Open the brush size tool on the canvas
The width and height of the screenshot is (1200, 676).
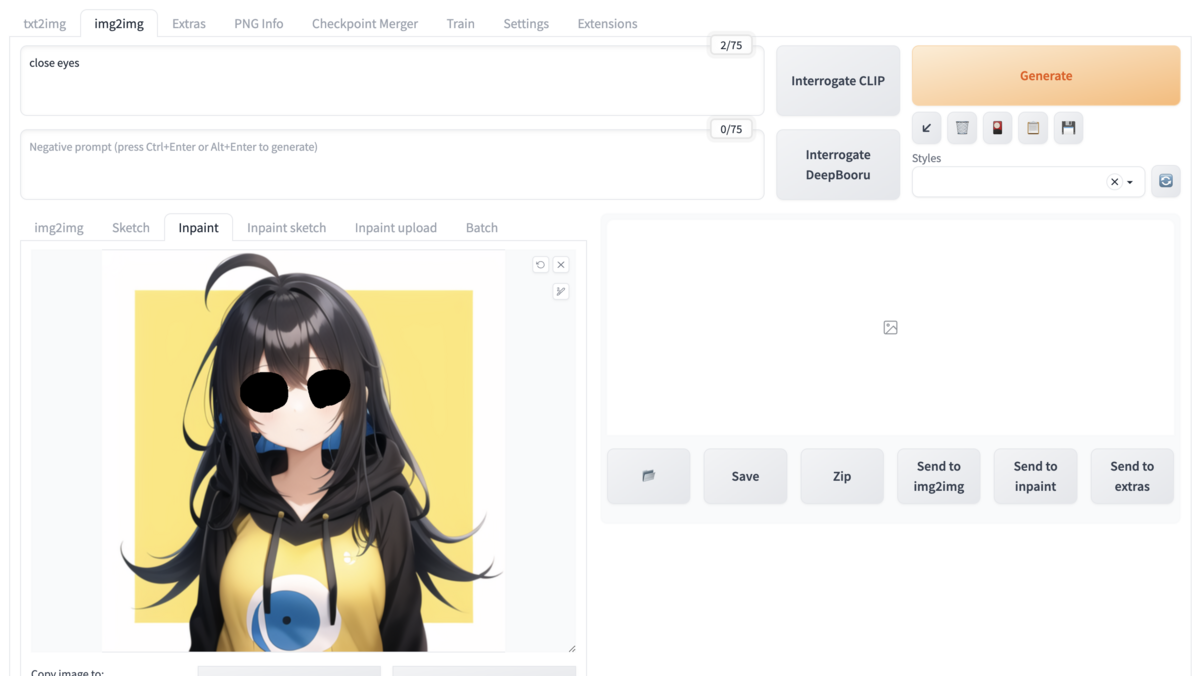click(x=561, y=291)
